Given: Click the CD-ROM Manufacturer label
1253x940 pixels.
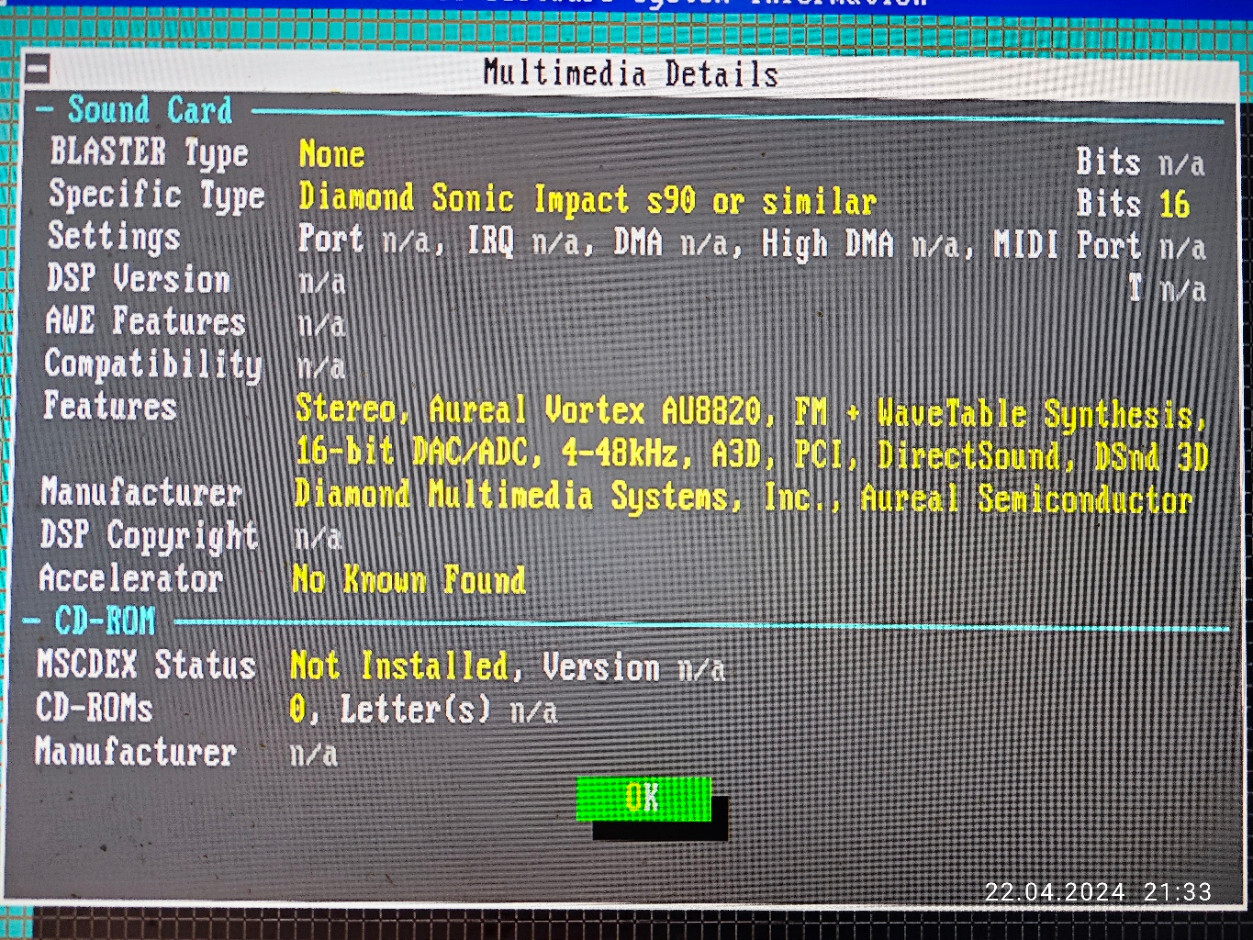Looking at the screenshot, I should [136, 752].
